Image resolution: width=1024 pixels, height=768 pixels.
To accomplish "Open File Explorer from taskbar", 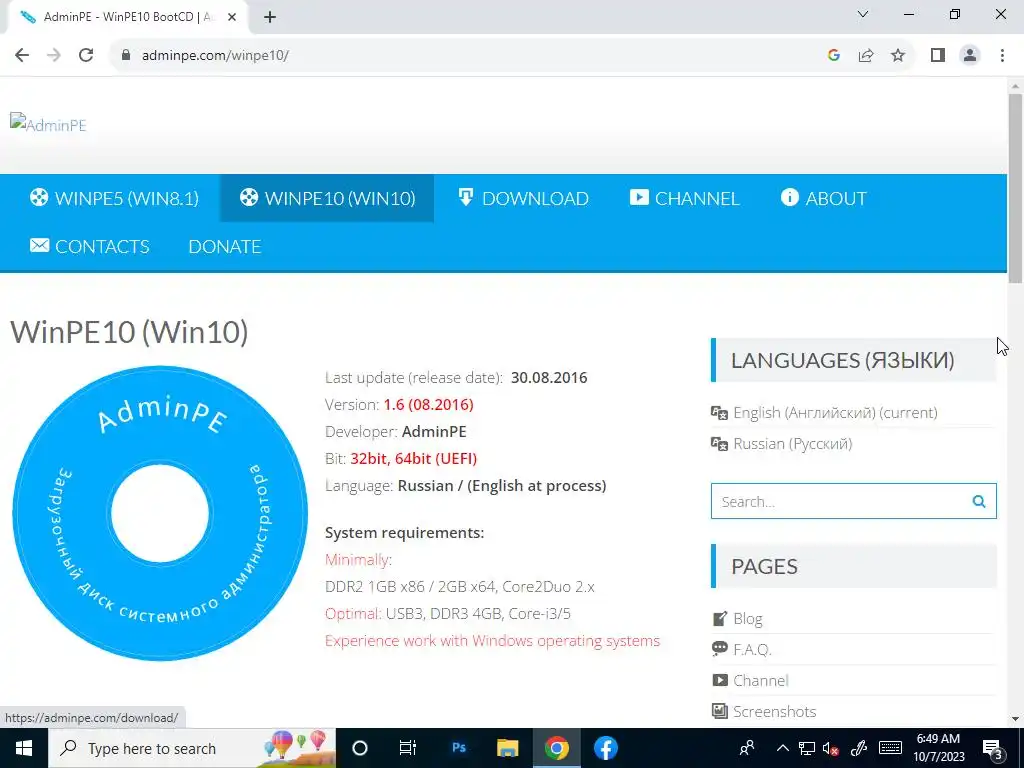I will point(507,748).
